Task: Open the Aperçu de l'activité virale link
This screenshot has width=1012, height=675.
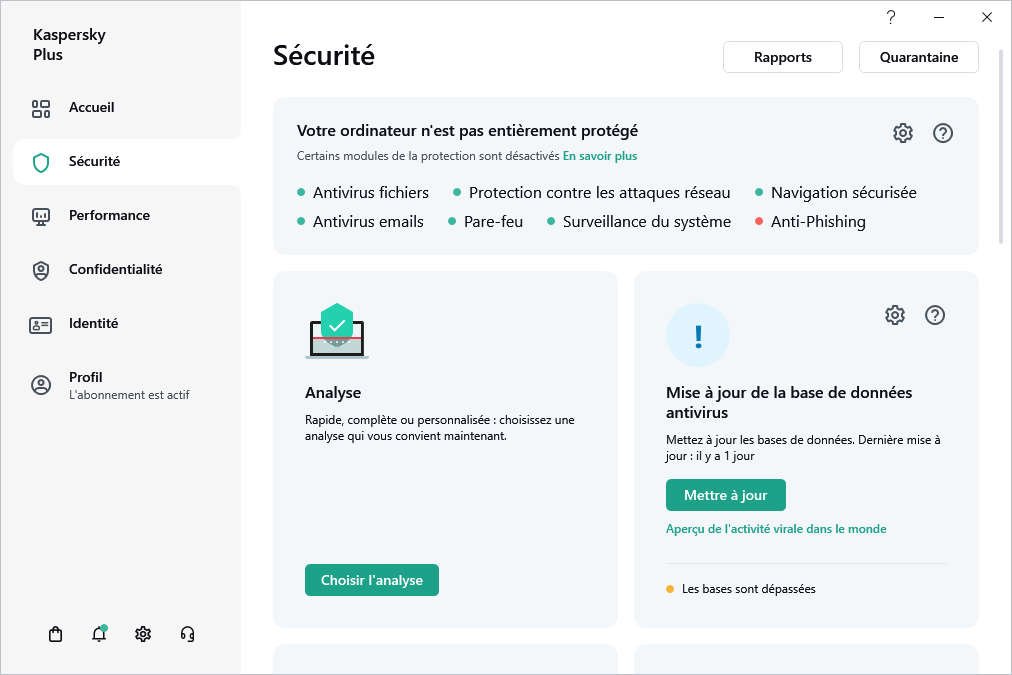Action: (x=776, y=528)
